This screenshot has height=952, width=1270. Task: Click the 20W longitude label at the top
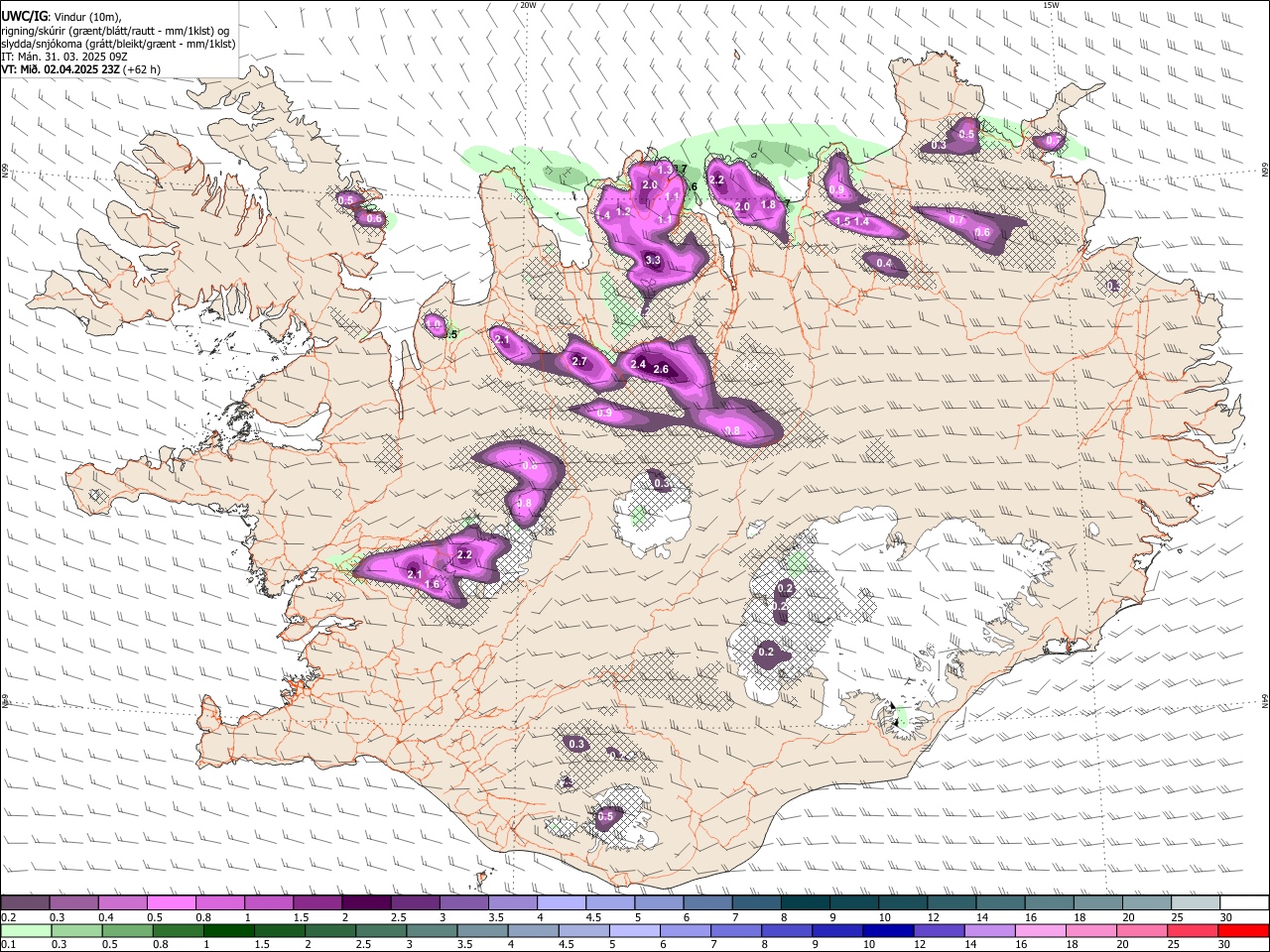point(528,5)
